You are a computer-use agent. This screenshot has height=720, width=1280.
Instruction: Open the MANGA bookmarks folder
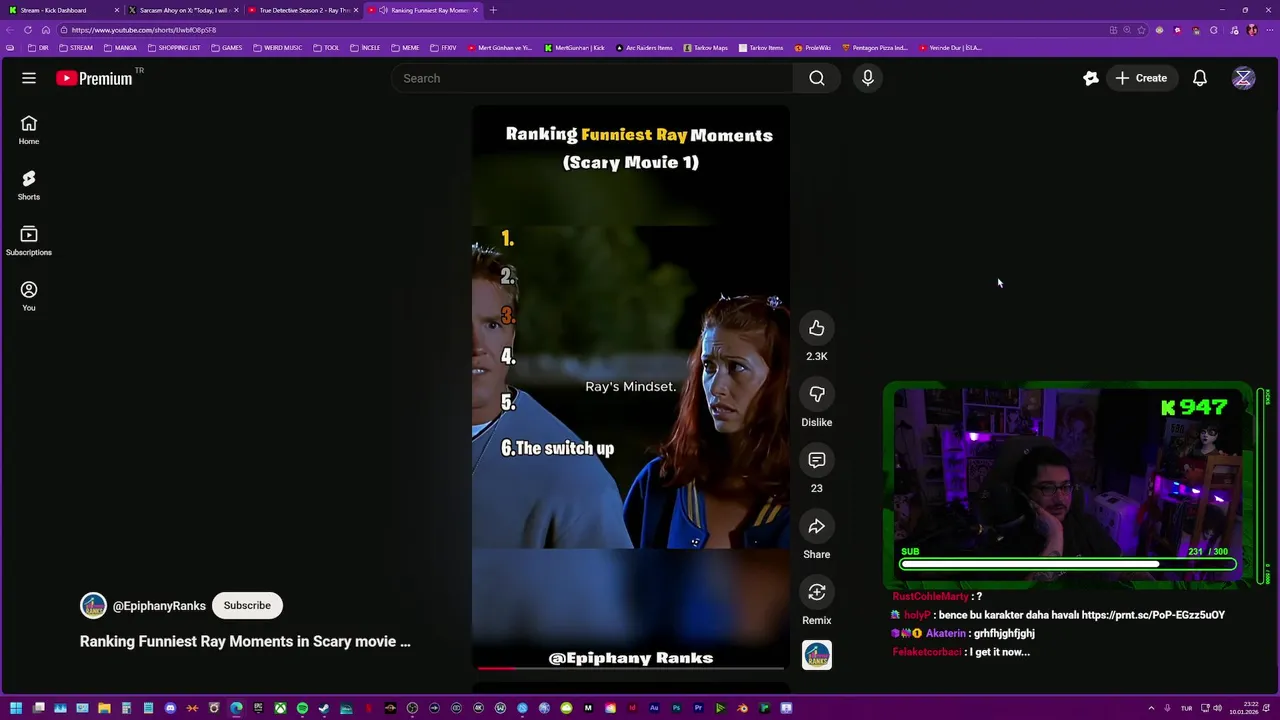(120, 48)
